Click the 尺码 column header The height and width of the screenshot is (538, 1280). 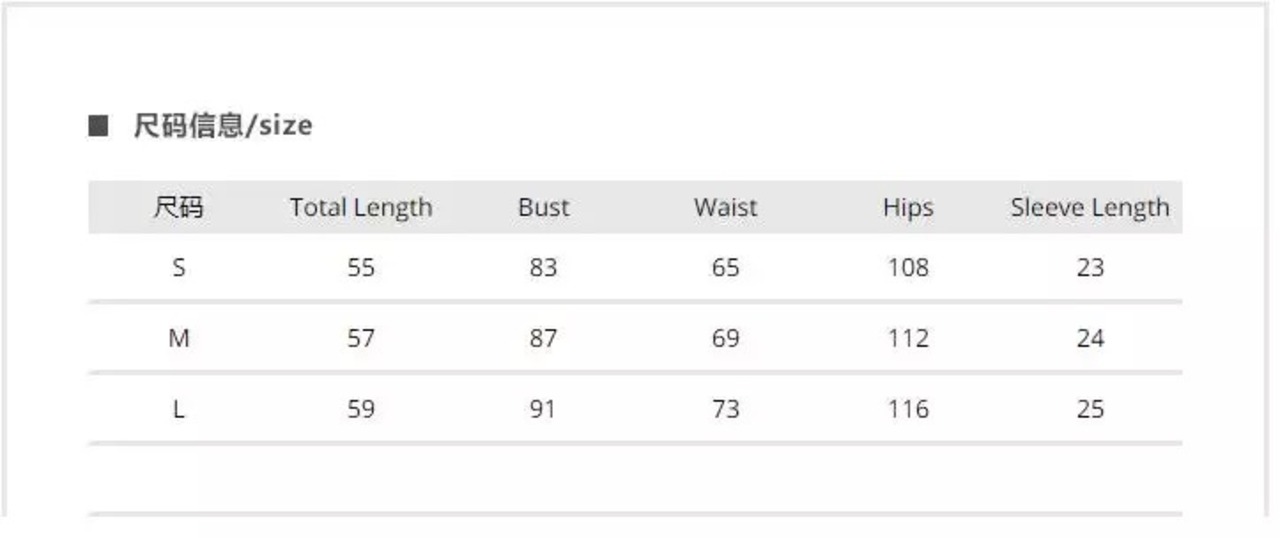pyautogui.click(x=178, y=207)
